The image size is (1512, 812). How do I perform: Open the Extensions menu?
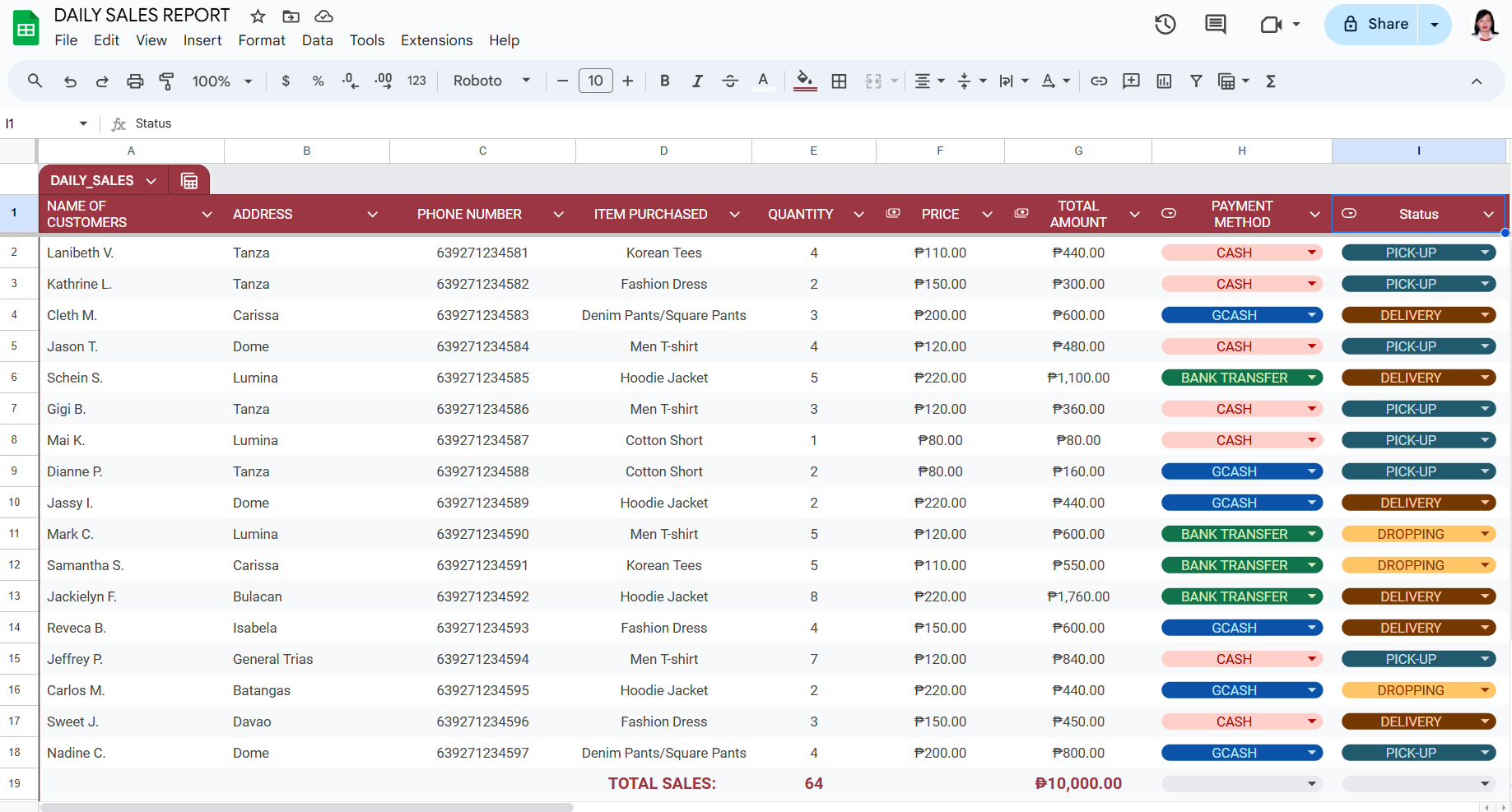[436, 40]
